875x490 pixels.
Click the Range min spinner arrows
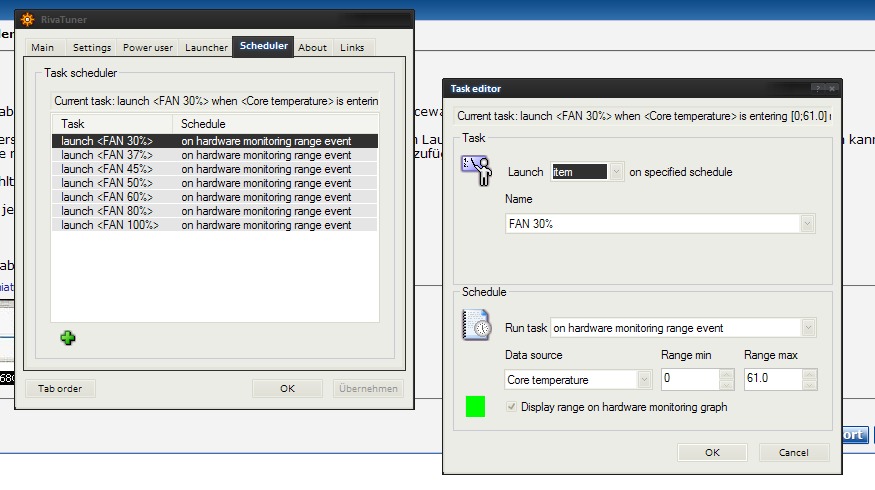[x=726, y=379]
